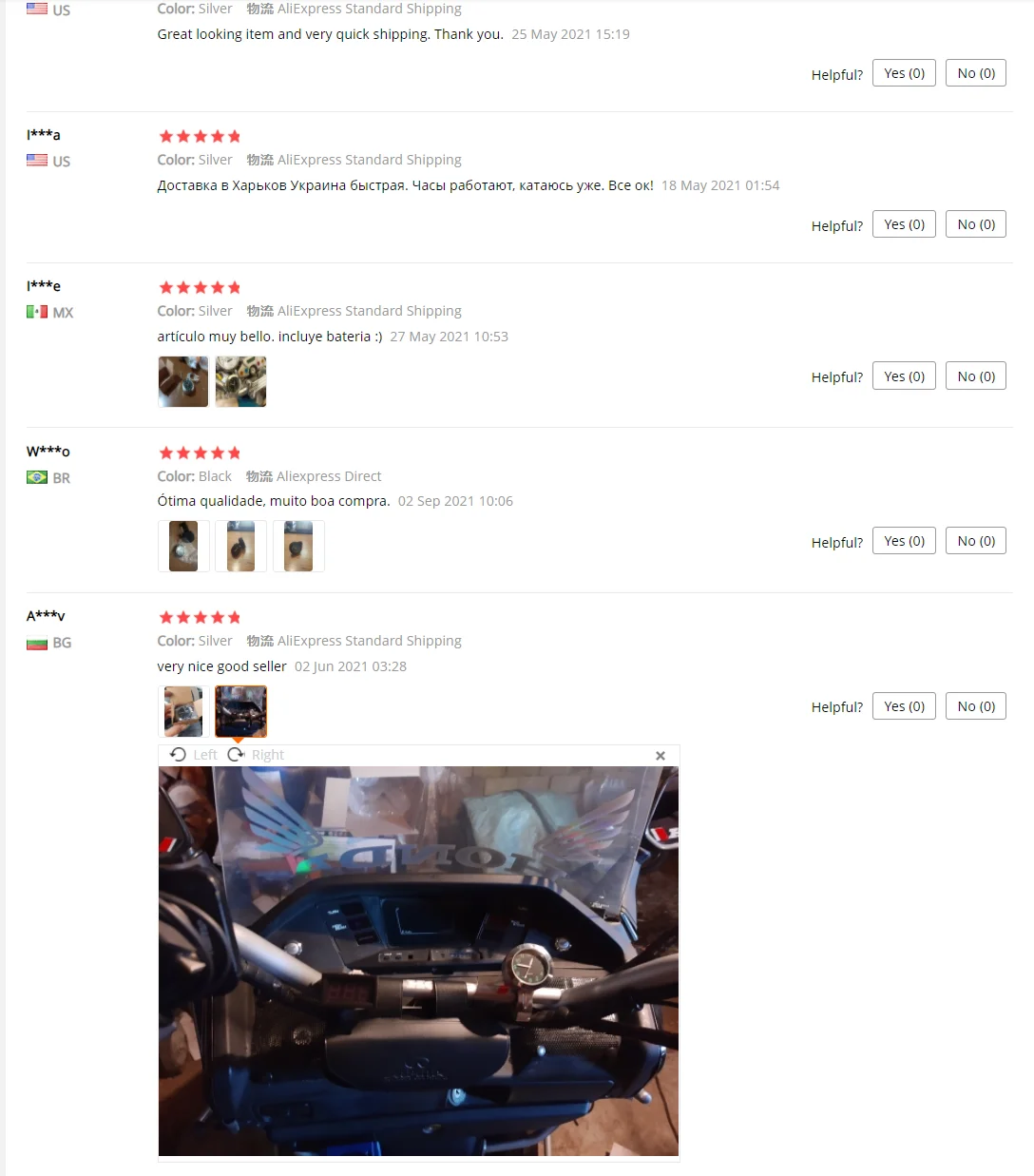Vote No on I***a's review
1034x1176 pixels.
click(976, 224)
